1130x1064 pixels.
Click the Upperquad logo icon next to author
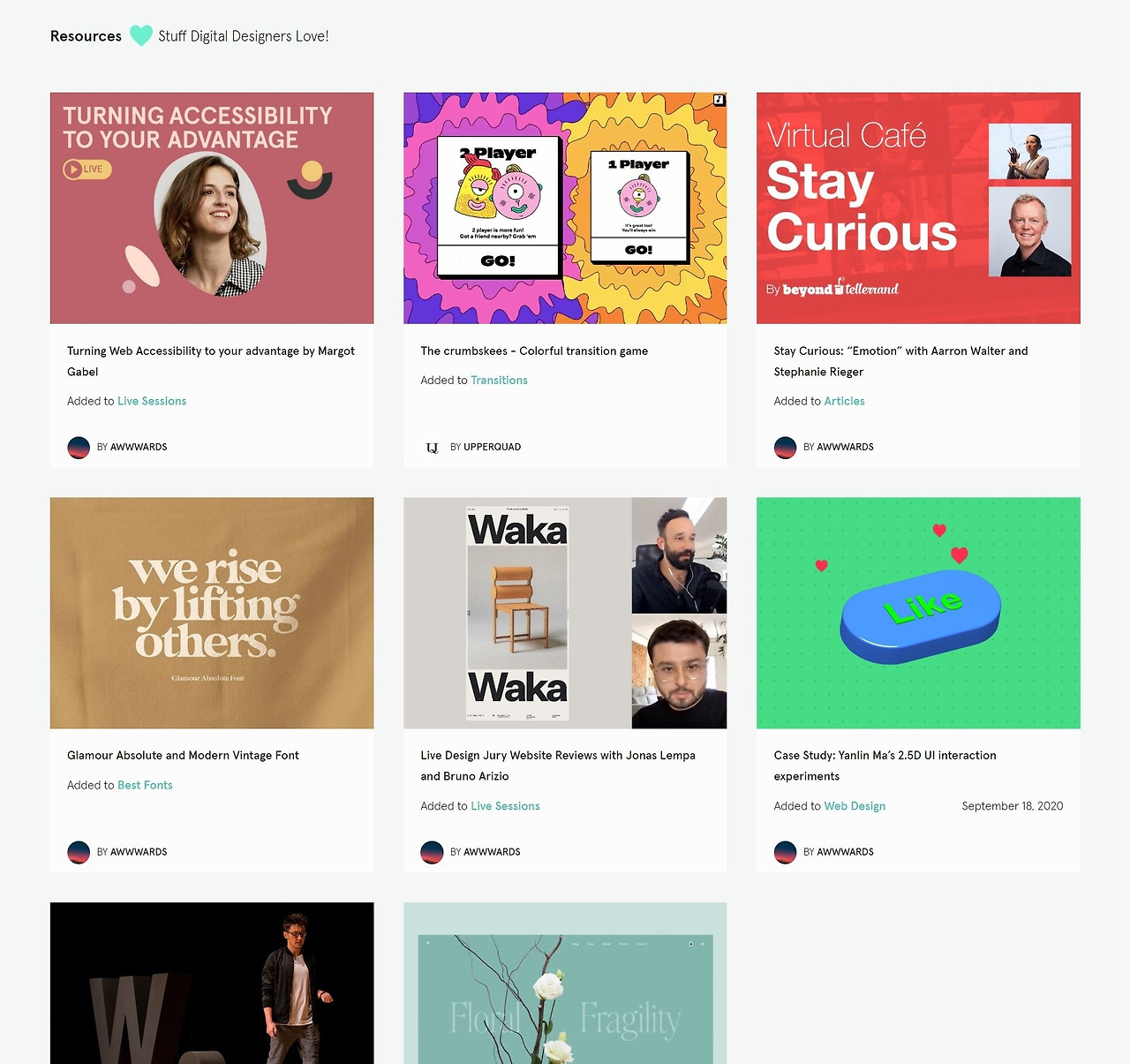[433, 448]
